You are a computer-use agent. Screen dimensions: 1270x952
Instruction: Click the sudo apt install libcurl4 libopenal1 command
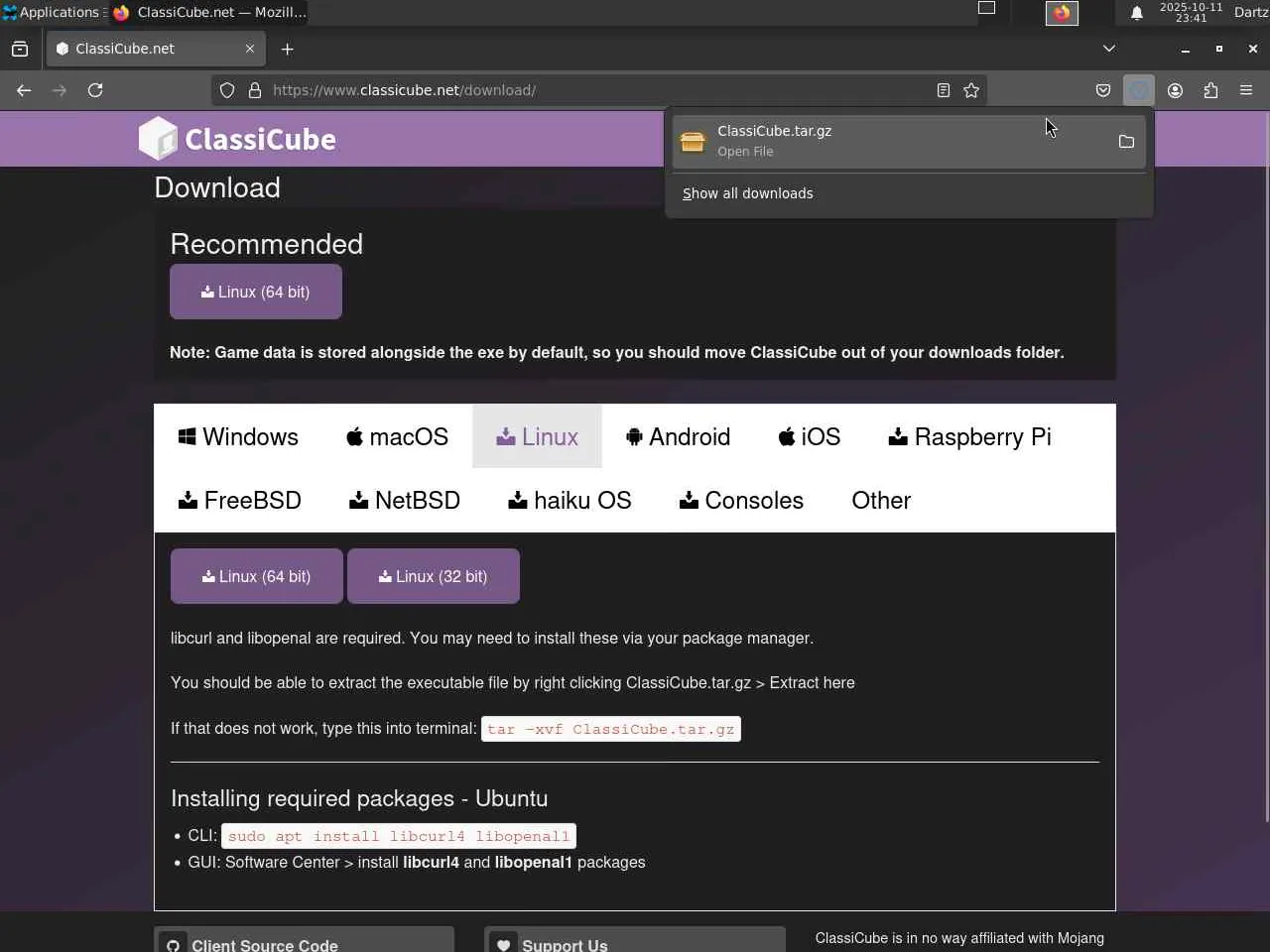pos(399,836)
